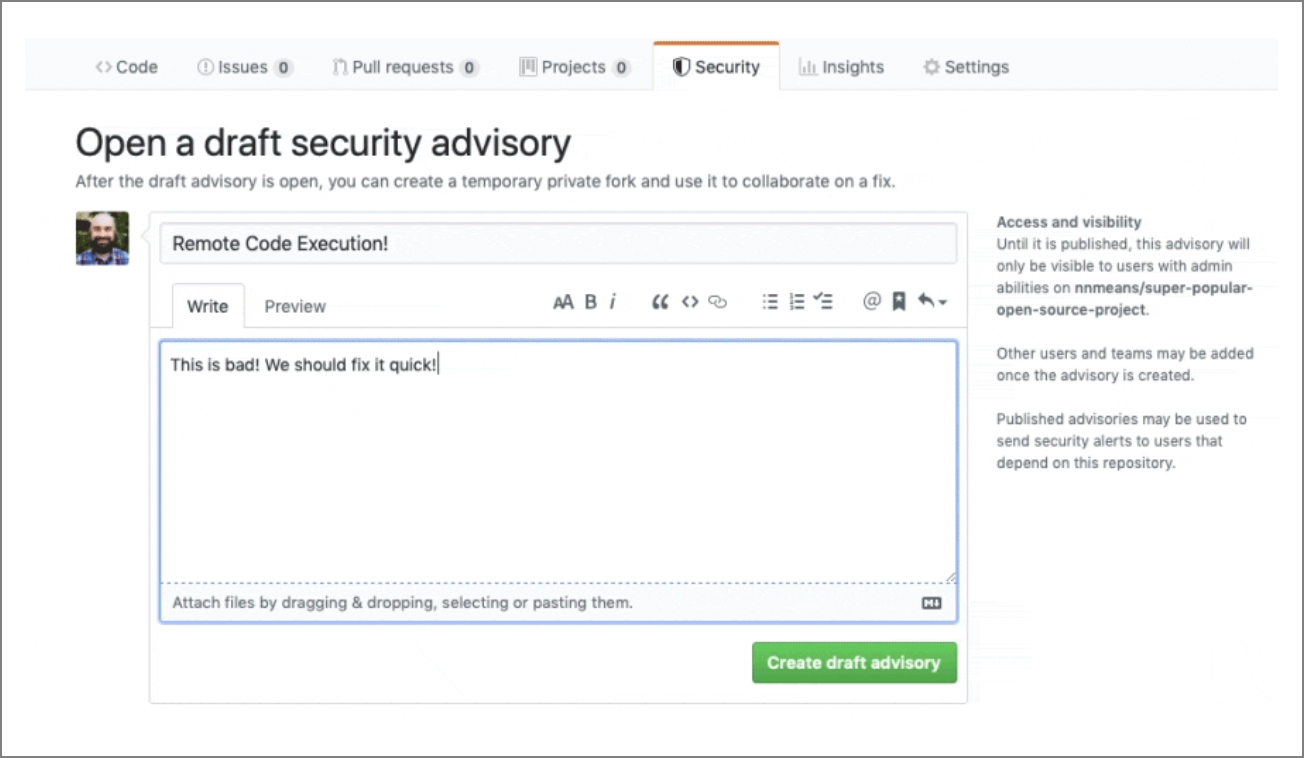Screen dimensions: 1304x758
Task: Toggle bold formatting
Action: [590, 301]
